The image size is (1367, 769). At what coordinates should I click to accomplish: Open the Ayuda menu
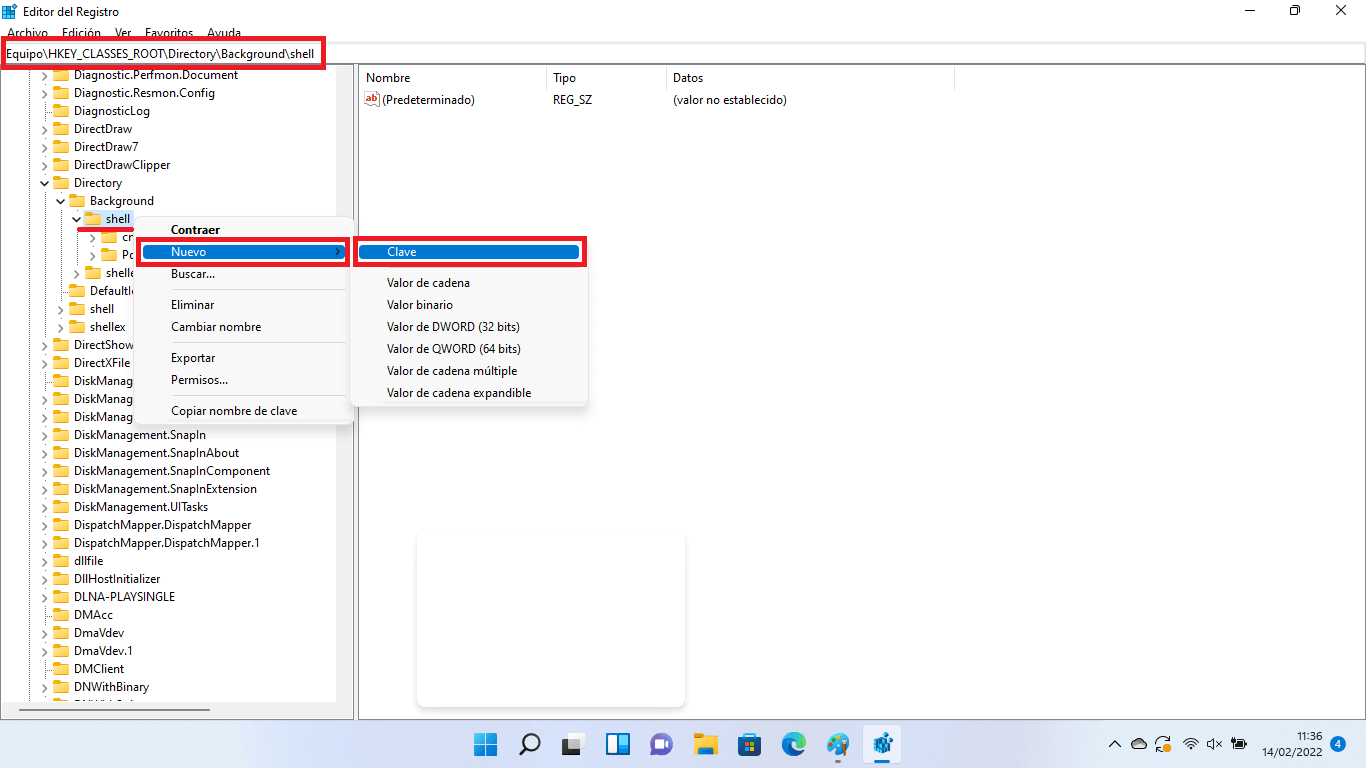pos(224,33)
